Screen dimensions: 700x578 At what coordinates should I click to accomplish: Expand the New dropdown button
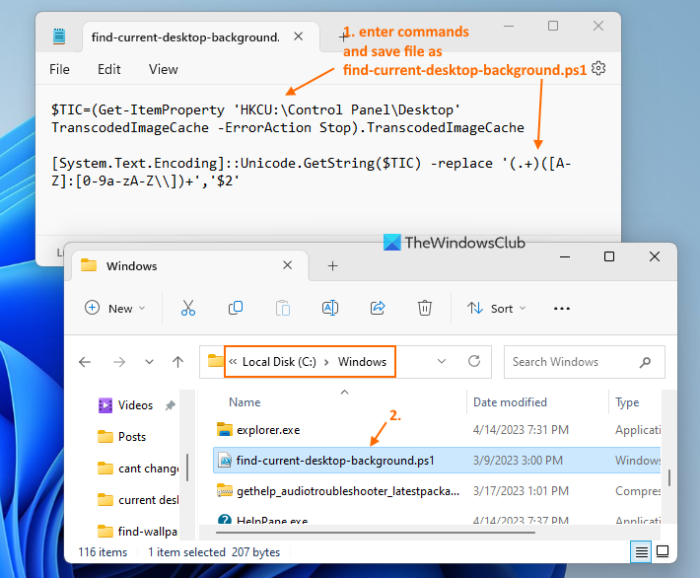click(x=115, y=308)
